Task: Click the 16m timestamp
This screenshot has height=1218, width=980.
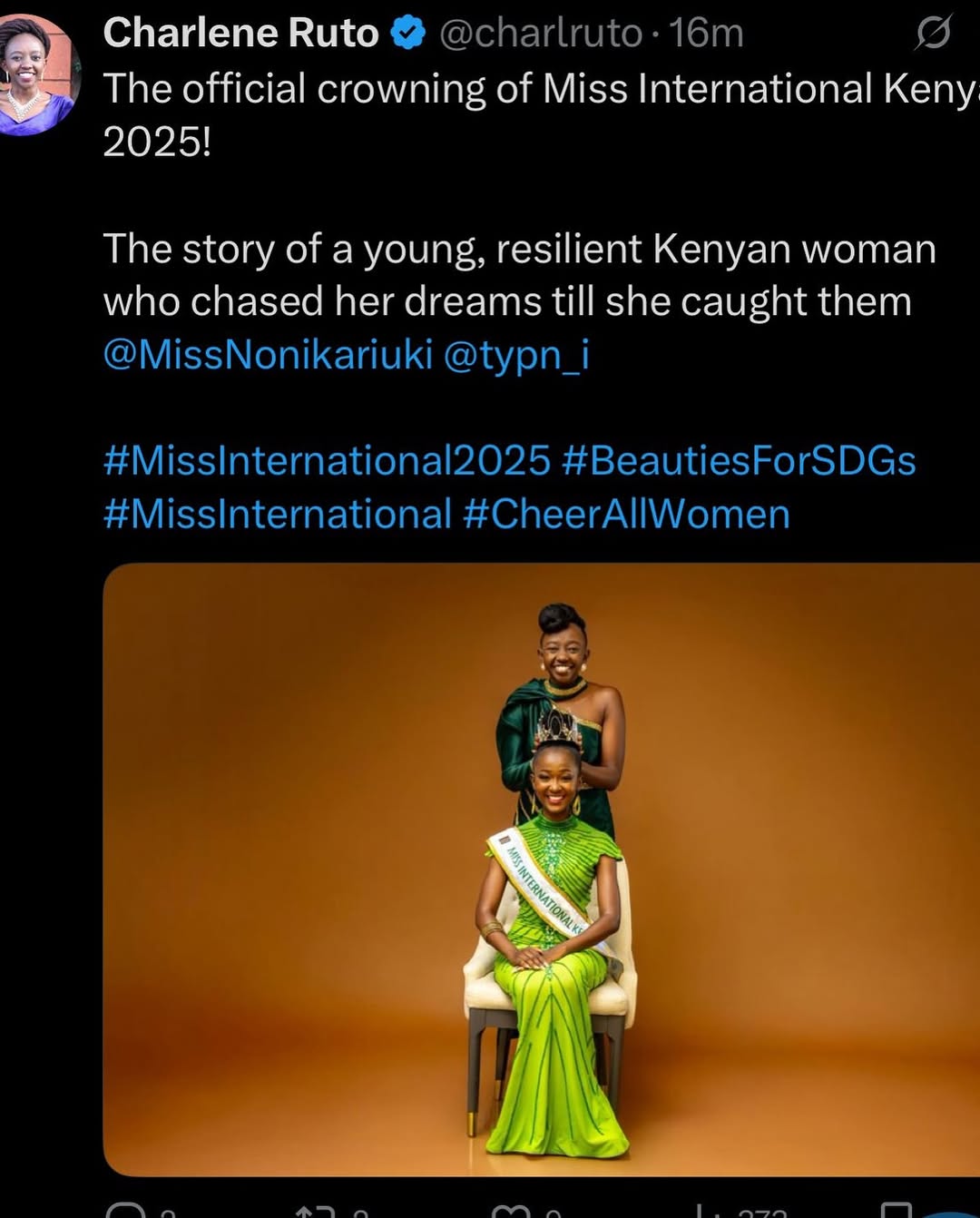Action: pyautogui.click(x=706, y=34)
